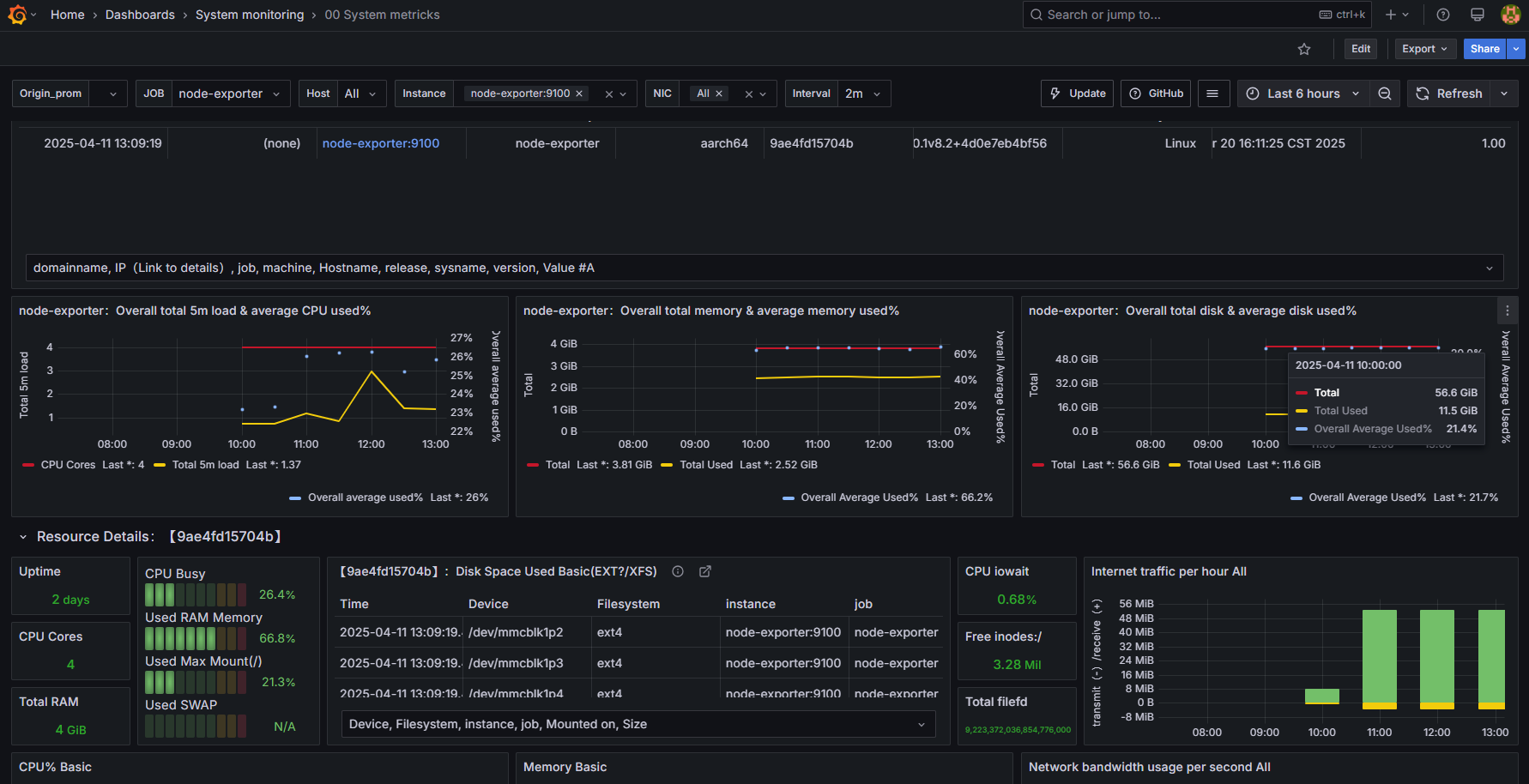Viewport: 1529px width, 784px height.
Task: Toggle Overall average used% legend in CPU panel
Action: (366, 497)
